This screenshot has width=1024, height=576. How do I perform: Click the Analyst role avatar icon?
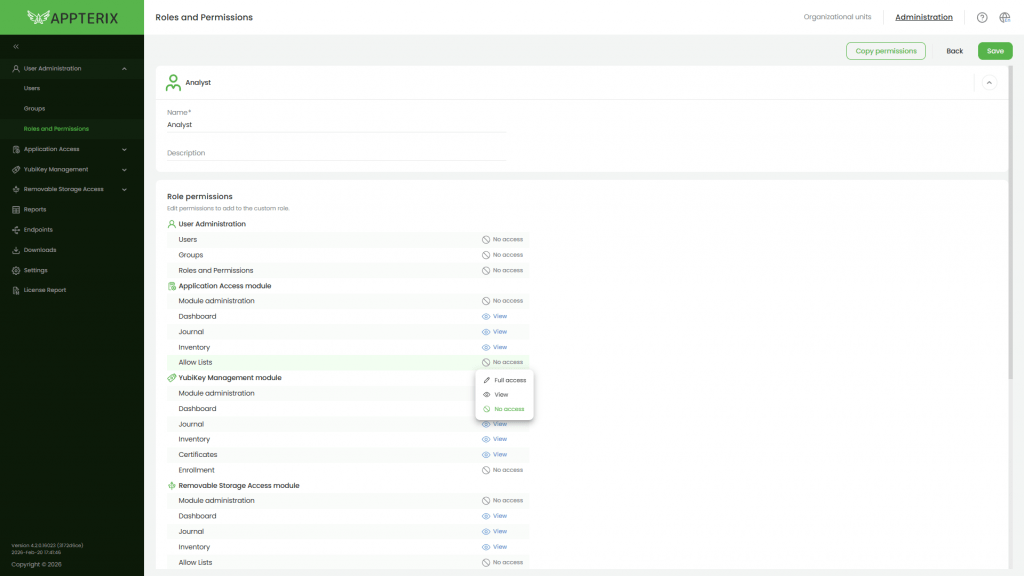coord(172,81)
